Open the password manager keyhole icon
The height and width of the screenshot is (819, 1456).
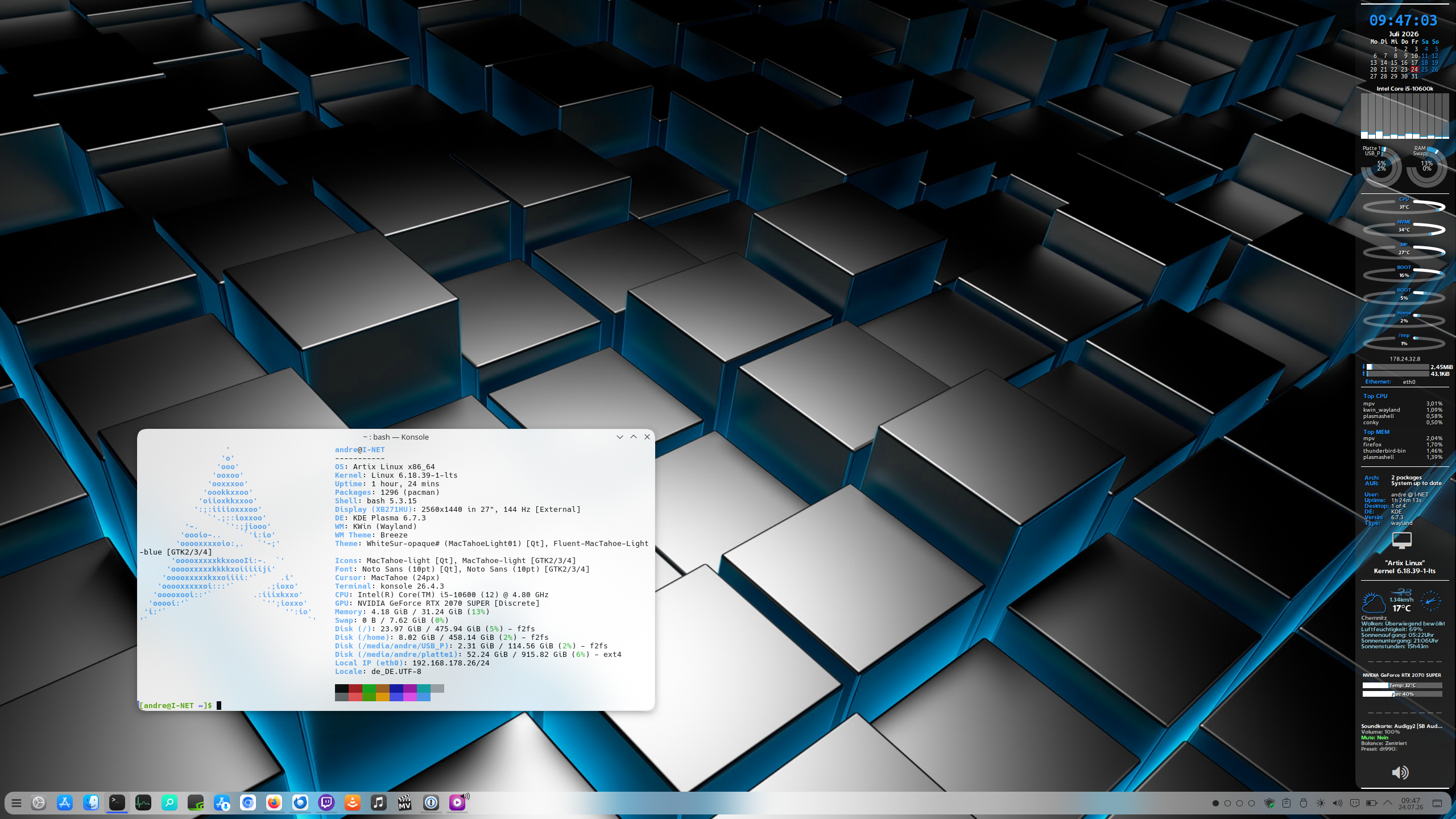[x=431, y=803]
